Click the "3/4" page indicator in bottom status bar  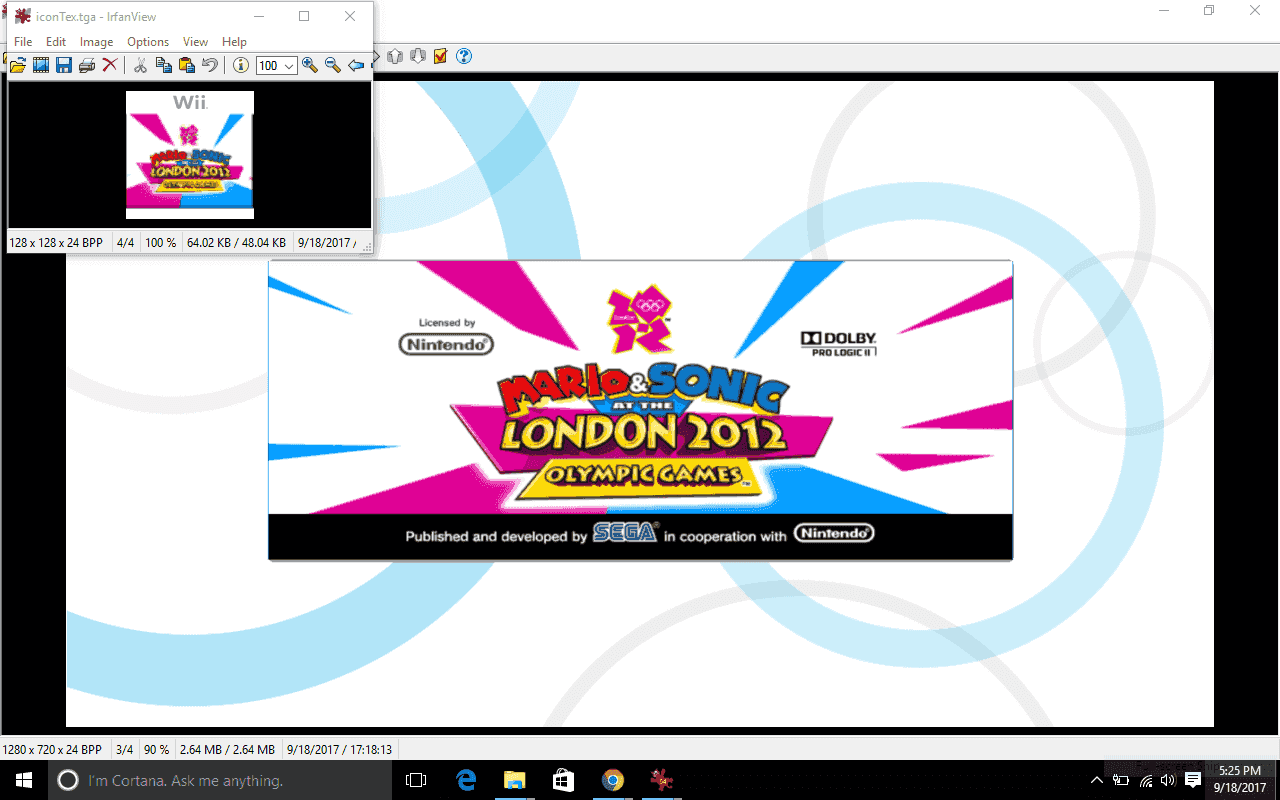pos(124,750)
